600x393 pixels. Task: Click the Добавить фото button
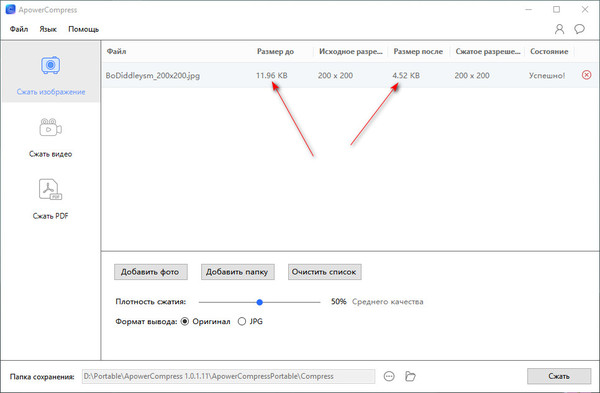(x=150, y=272)
